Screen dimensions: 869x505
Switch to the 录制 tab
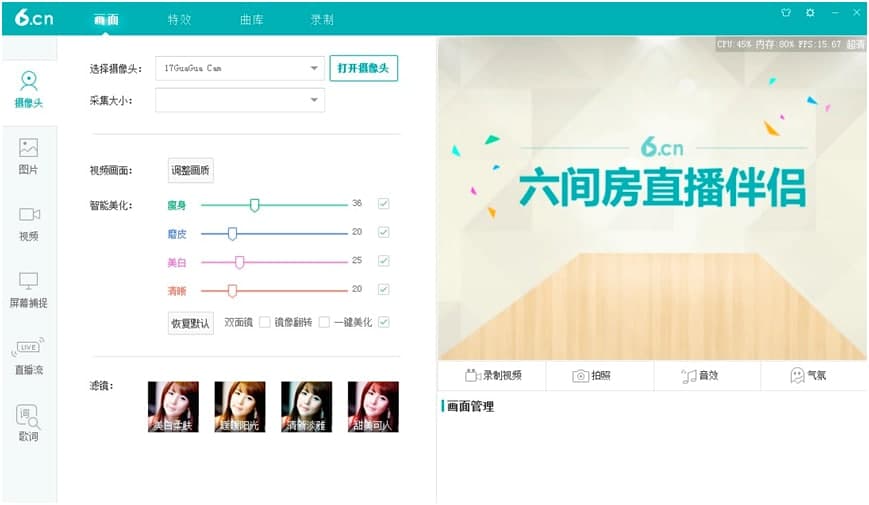[322, 20]
